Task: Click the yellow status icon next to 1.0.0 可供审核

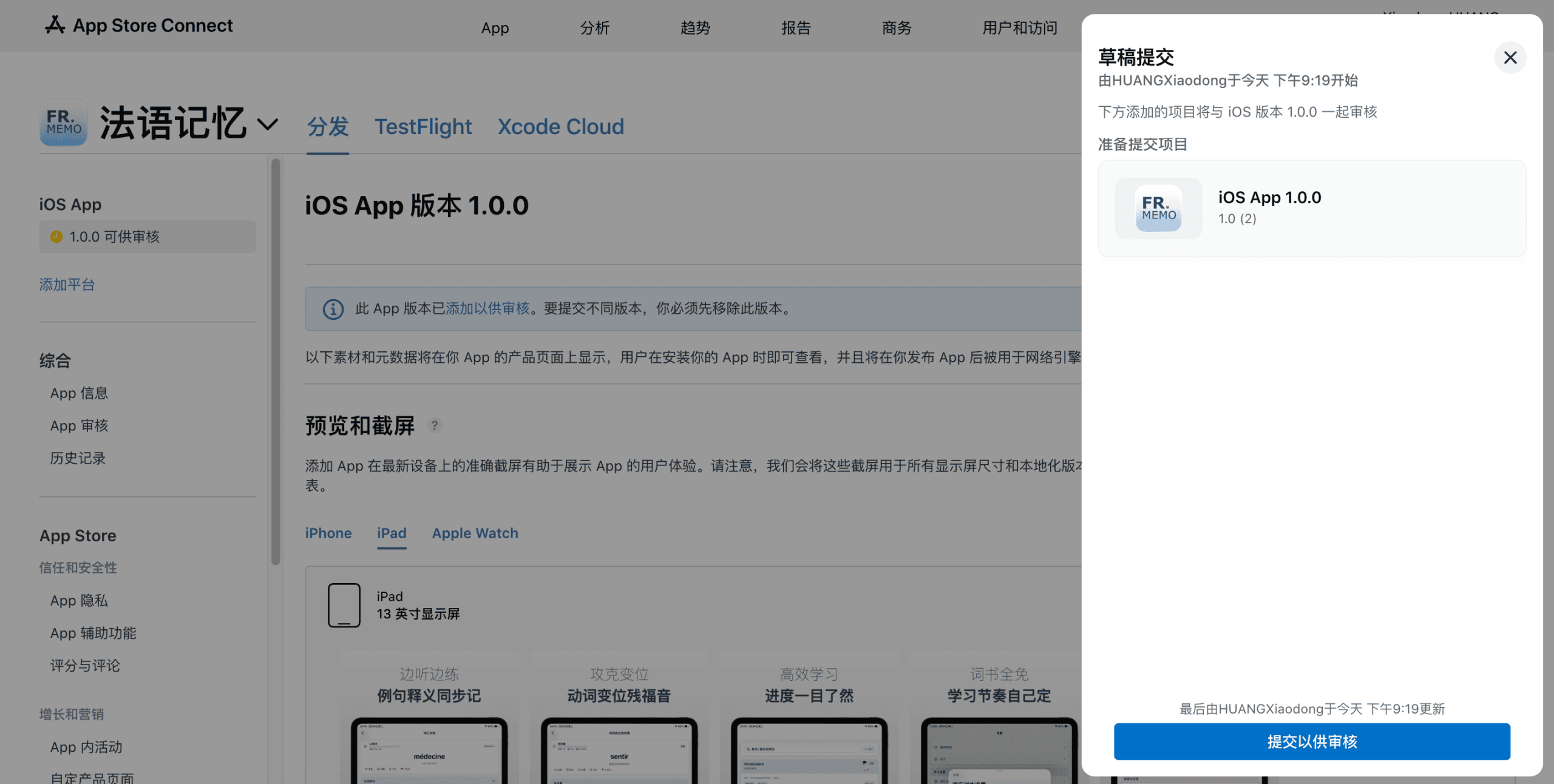Action: [x=56, y=237]
